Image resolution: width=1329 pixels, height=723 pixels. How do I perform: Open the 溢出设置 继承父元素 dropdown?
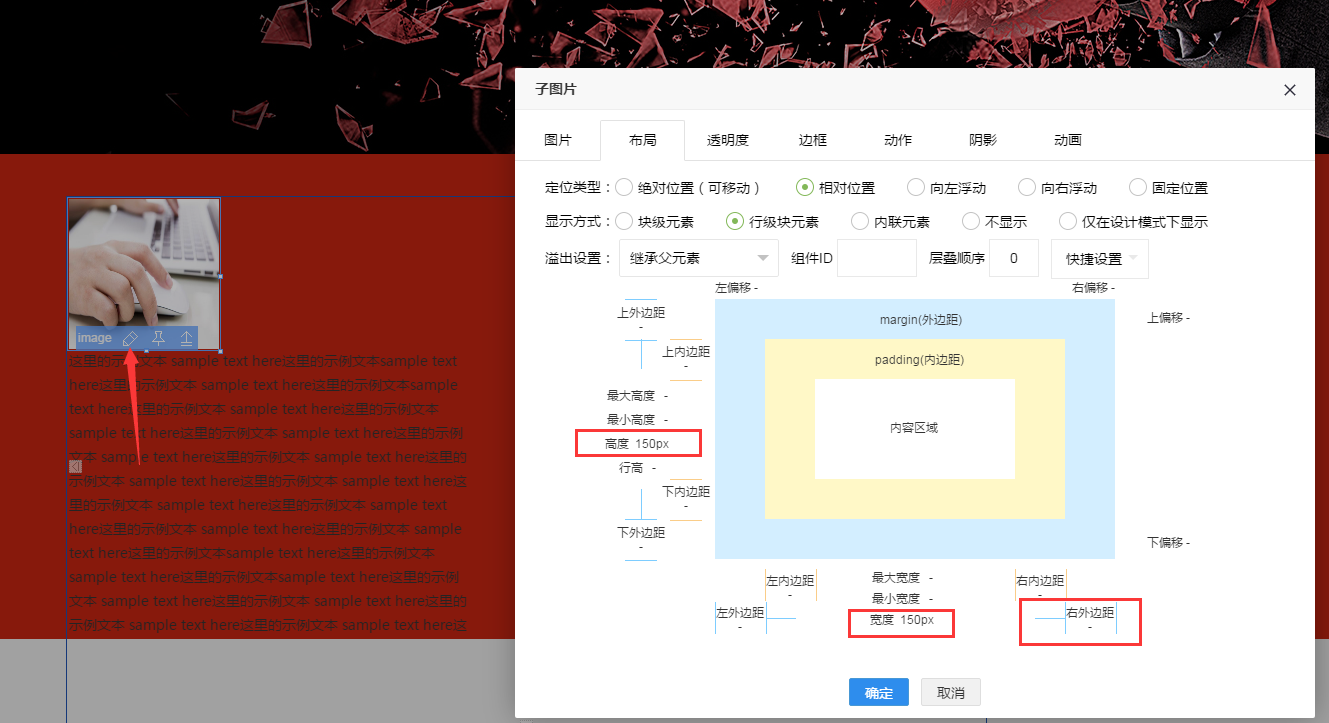click(x=698, y=258)
